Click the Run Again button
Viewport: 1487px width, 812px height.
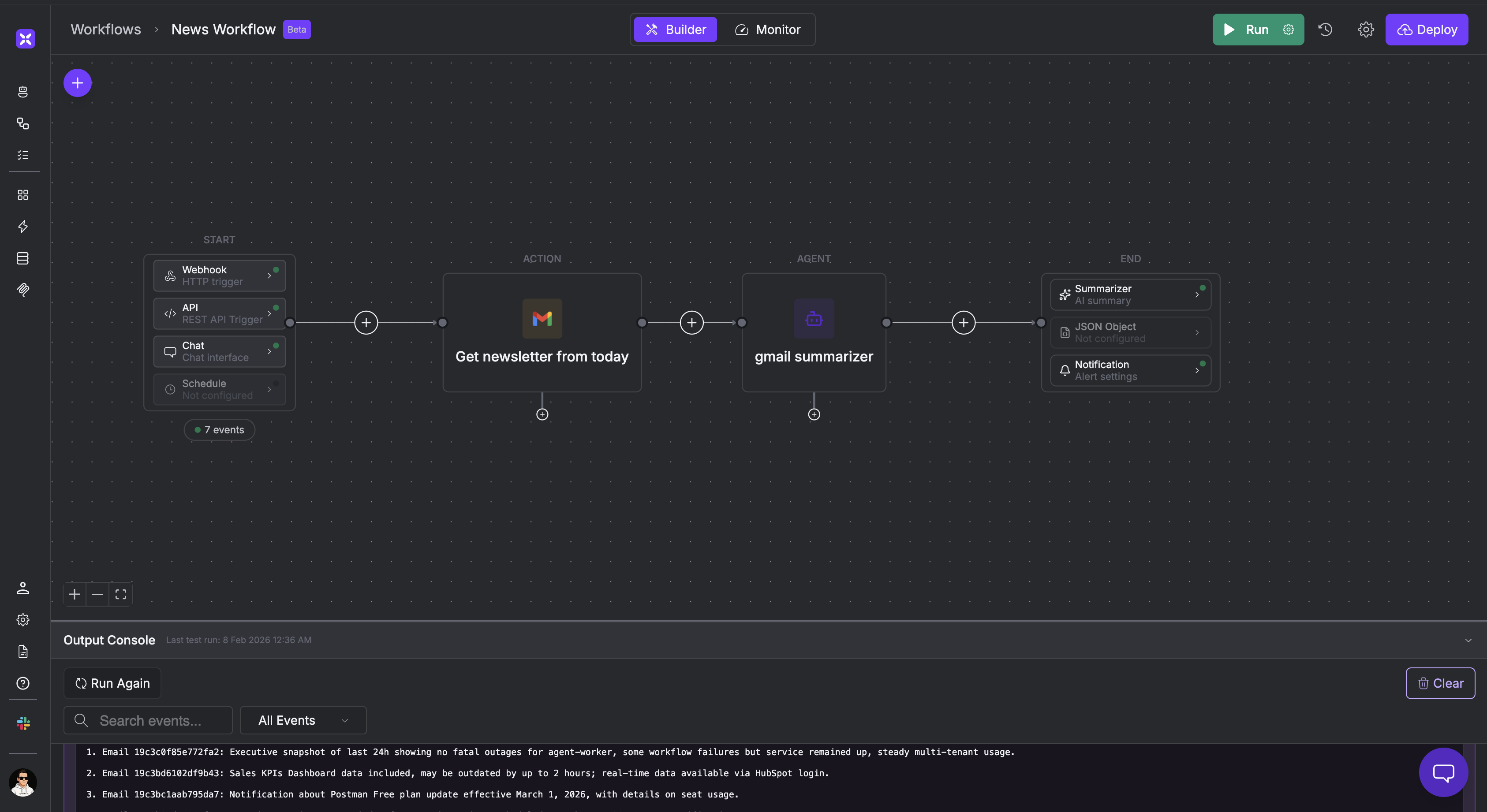click(112, 683)
